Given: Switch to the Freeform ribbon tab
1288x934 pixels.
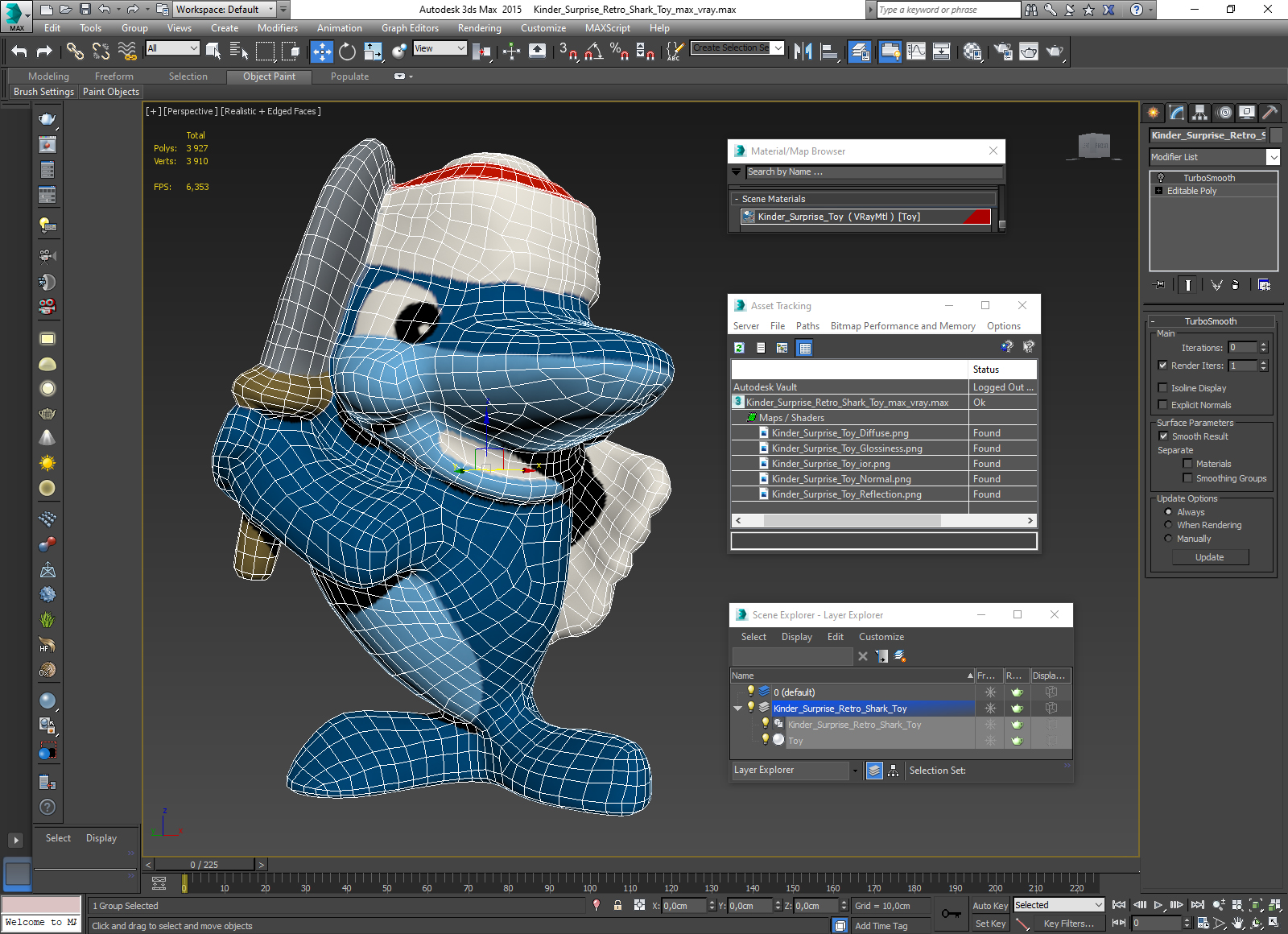Looking at the screenshot, I should [114, 76].
